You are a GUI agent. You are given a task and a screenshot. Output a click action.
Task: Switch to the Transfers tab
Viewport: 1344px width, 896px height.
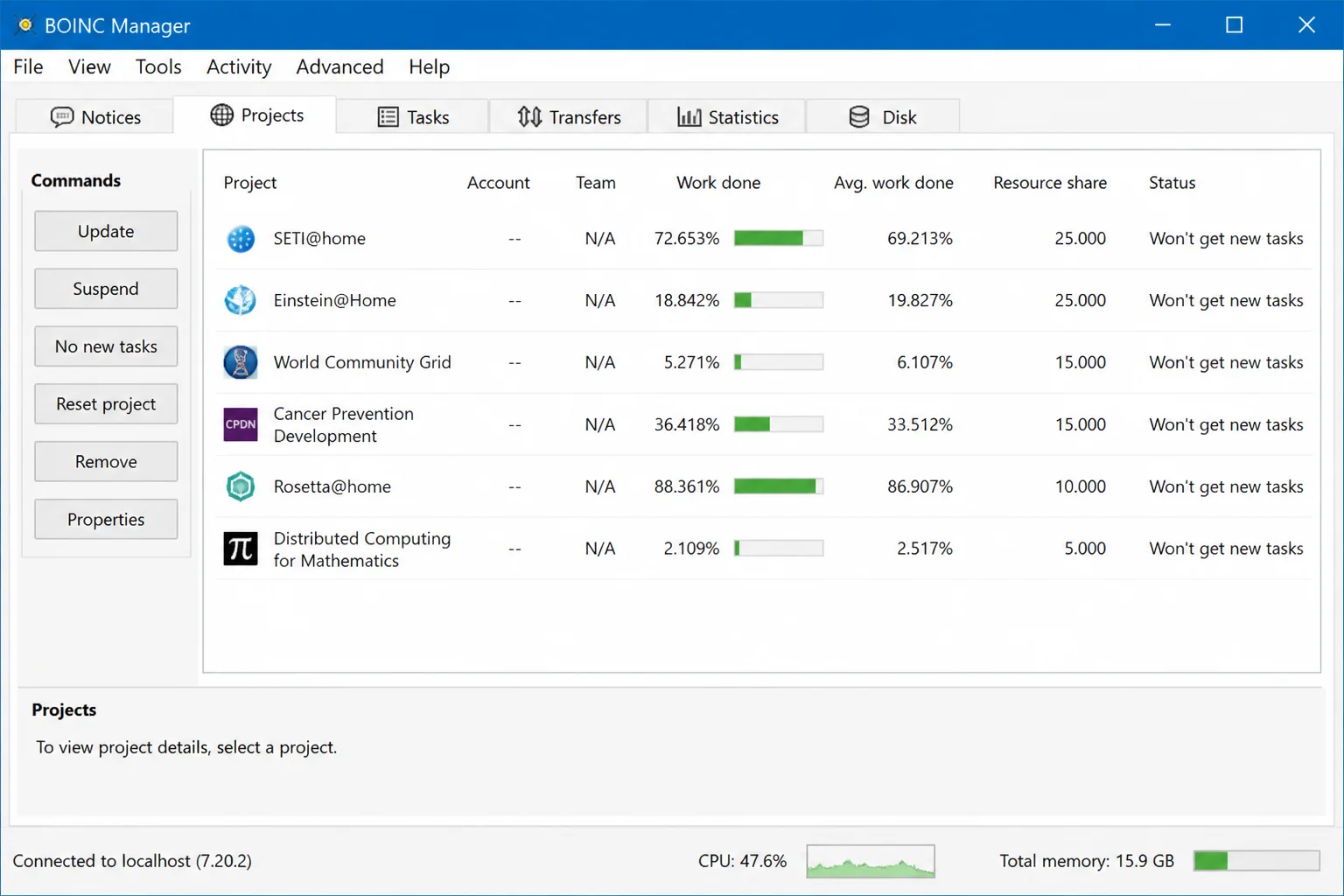569,117
